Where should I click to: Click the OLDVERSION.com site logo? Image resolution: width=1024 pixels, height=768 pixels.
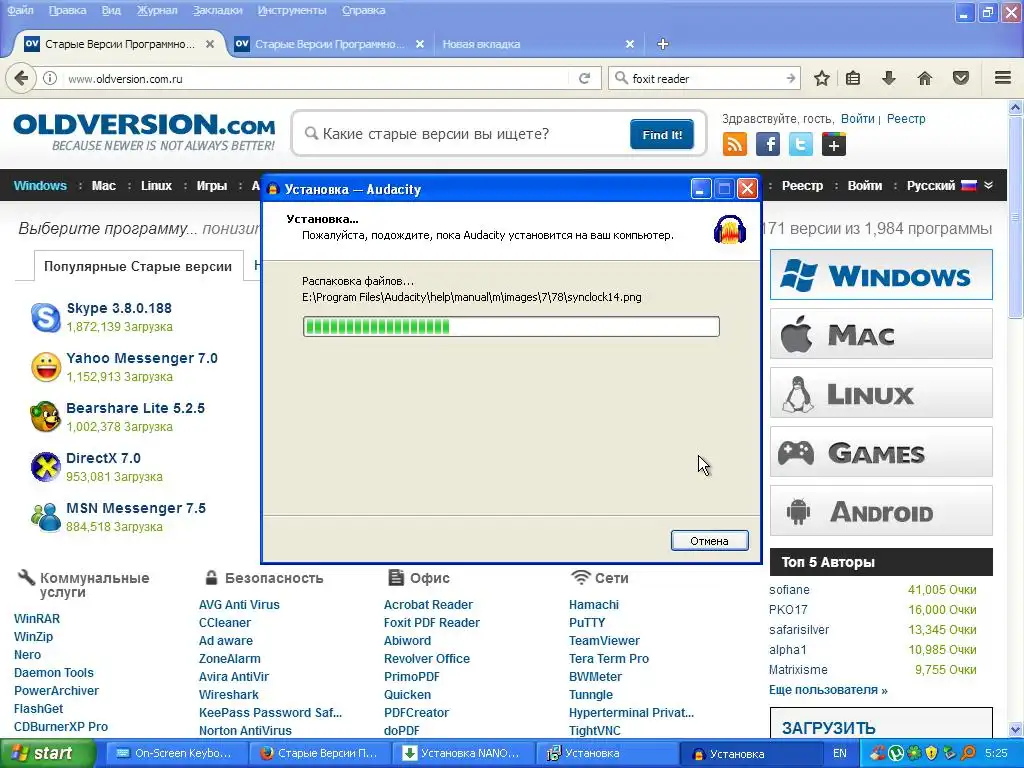click(x=144, y=133)
